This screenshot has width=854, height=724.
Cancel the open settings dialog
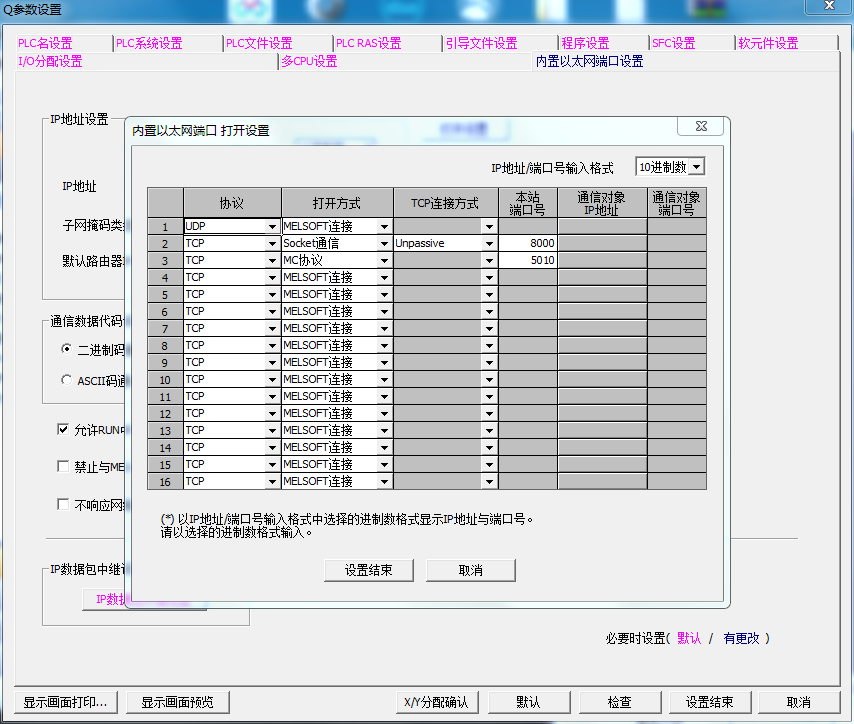point(470,569)
